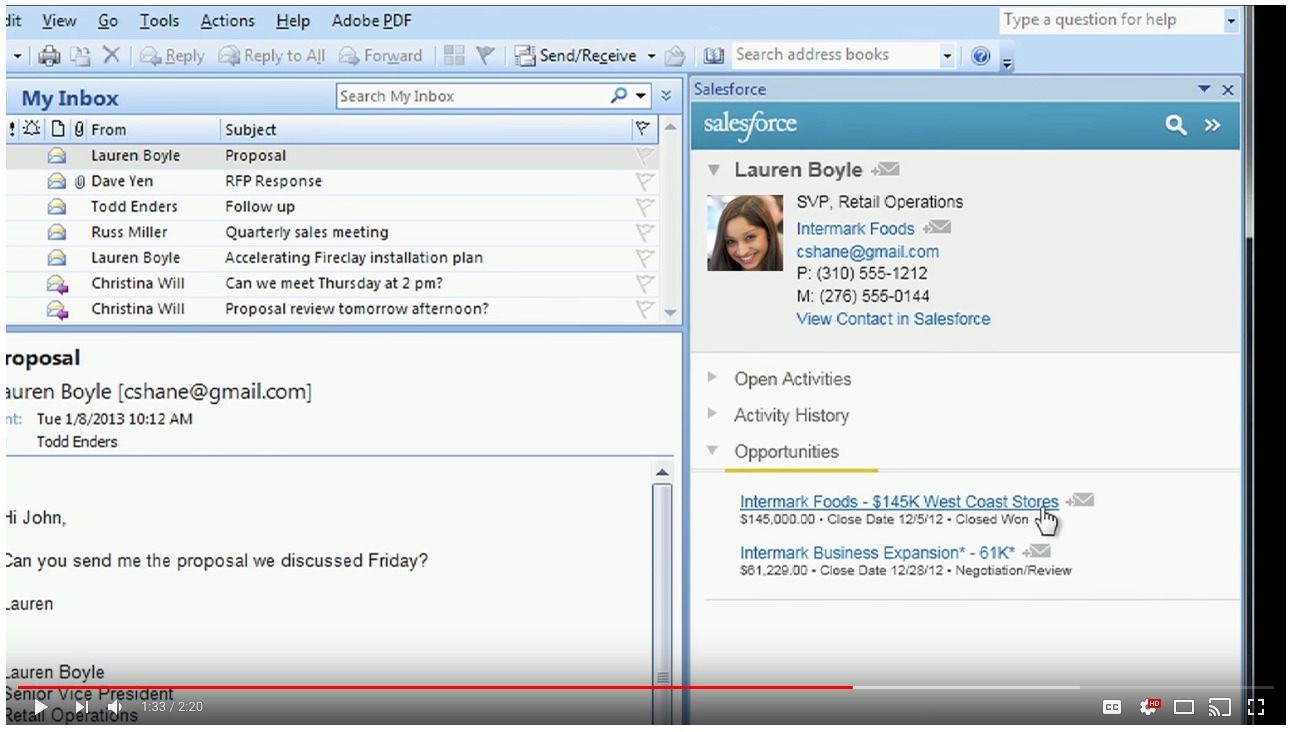Viewport: 1291px width, 732px height.
Task: Play the video
Action: (x=41, y=707)
